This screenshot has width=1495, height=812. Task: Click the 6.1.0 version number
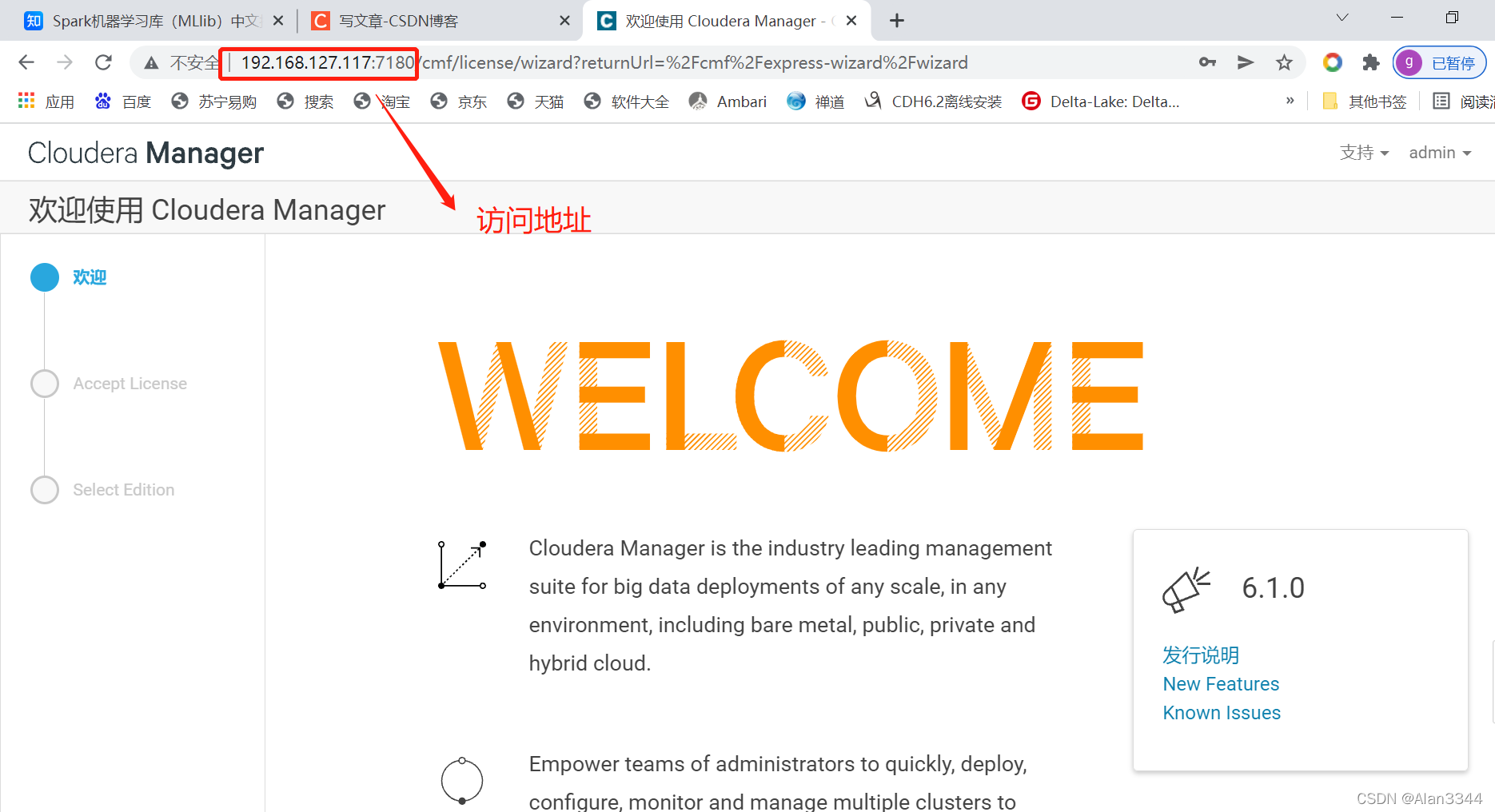point(1273,588)
